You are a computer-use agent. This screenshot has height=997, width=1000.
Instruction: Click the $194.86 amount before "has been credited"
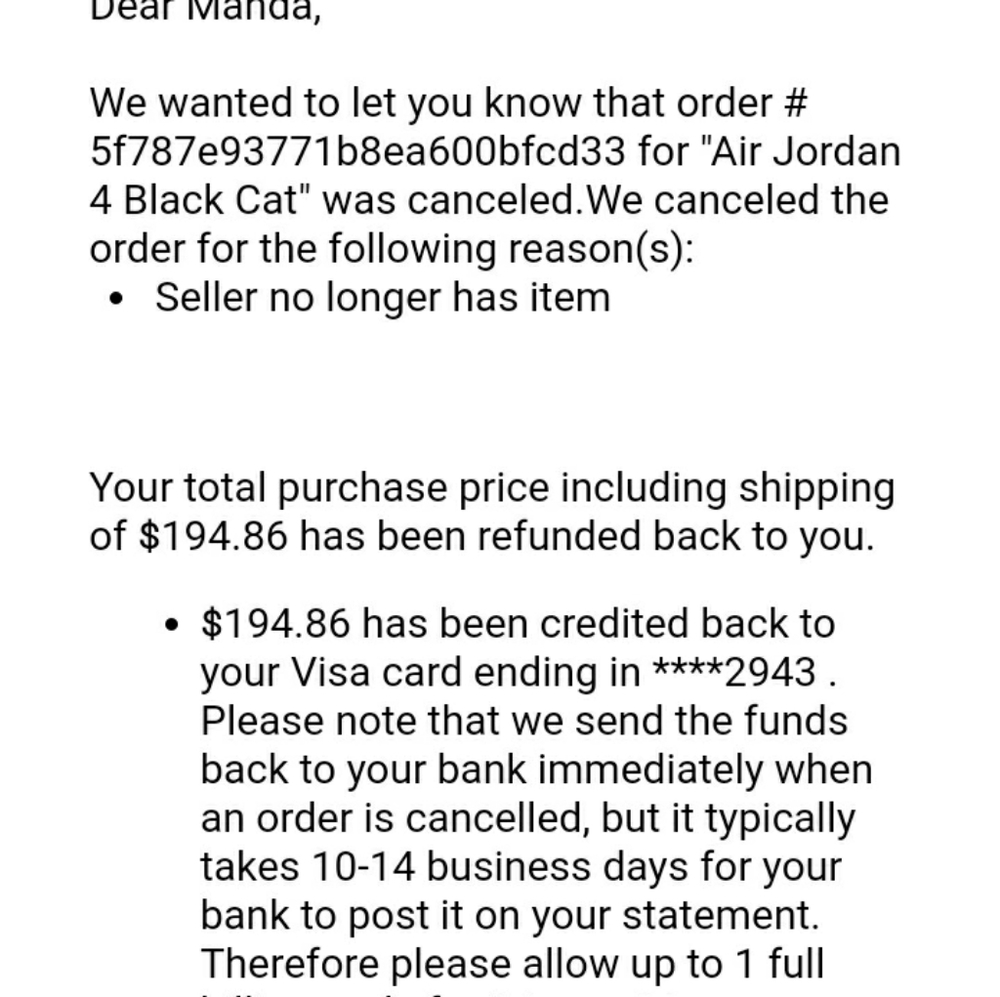(x=276, y=623)
